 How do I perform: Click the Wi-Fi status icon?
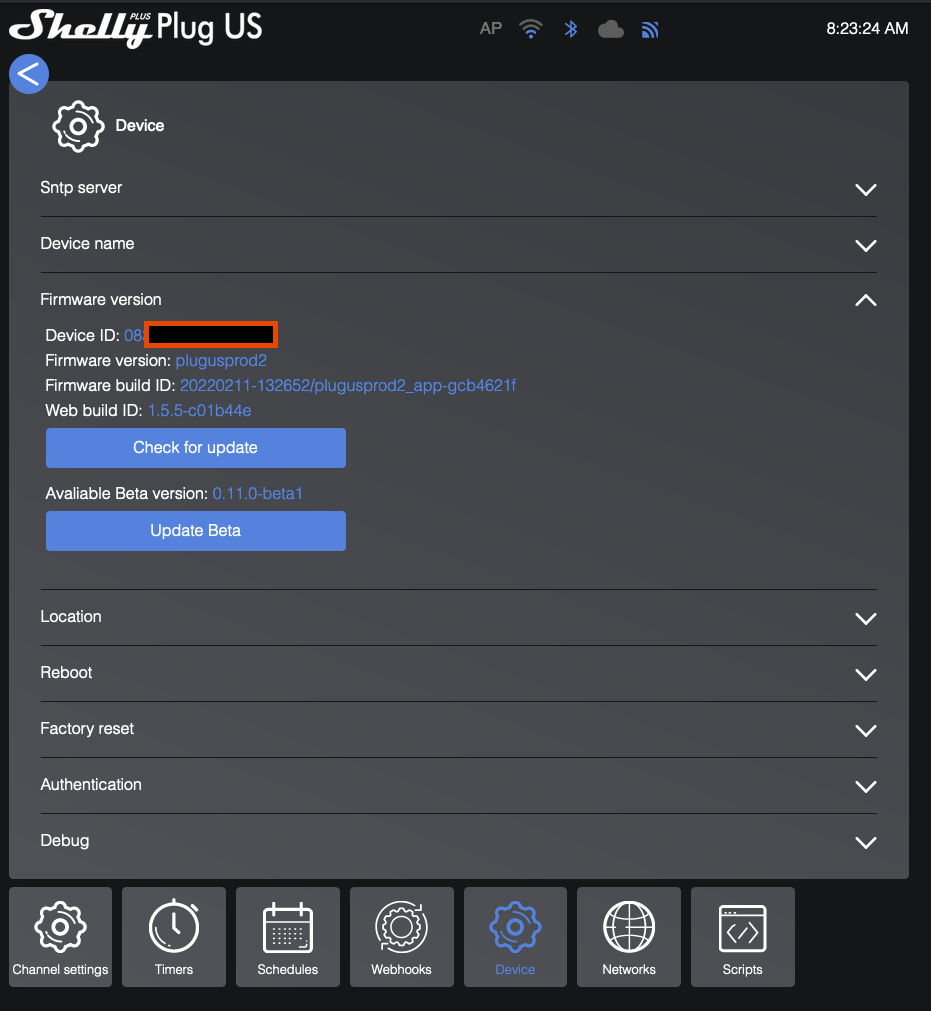point(531,29)
